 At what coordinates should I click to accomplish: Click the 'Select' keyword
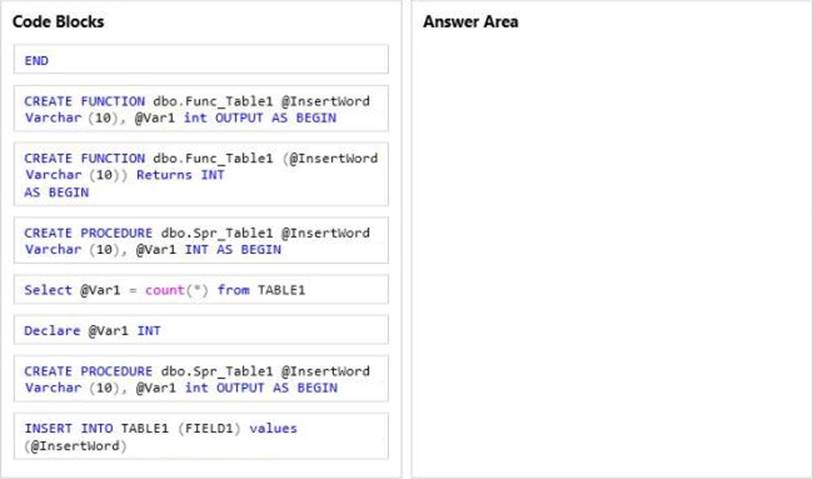(x=43, y=290)
